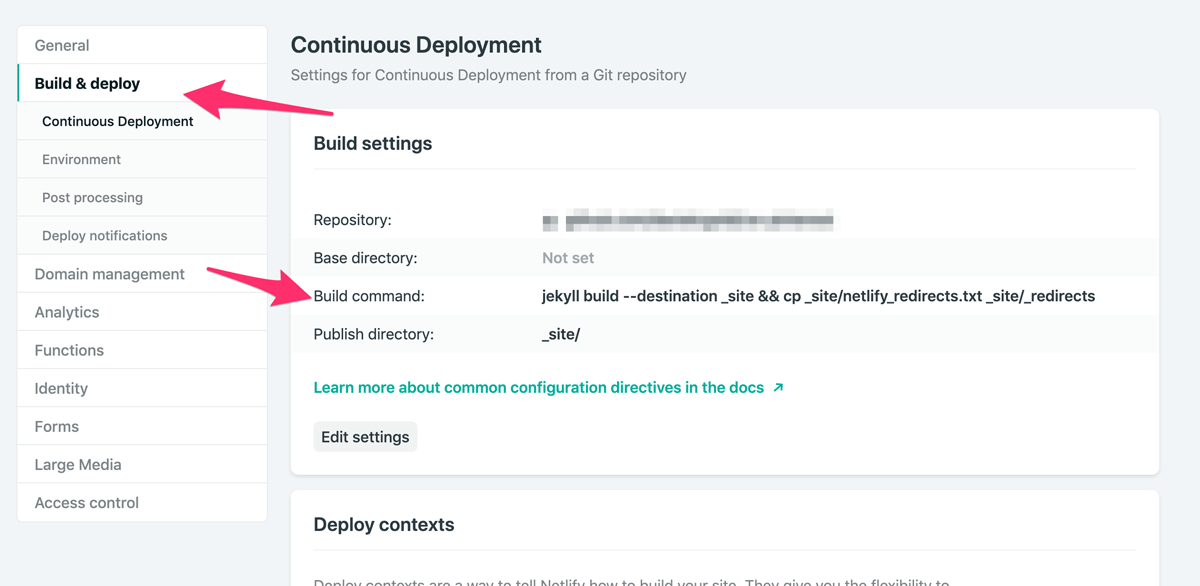Open the Analytics section

tap(67, 312)
